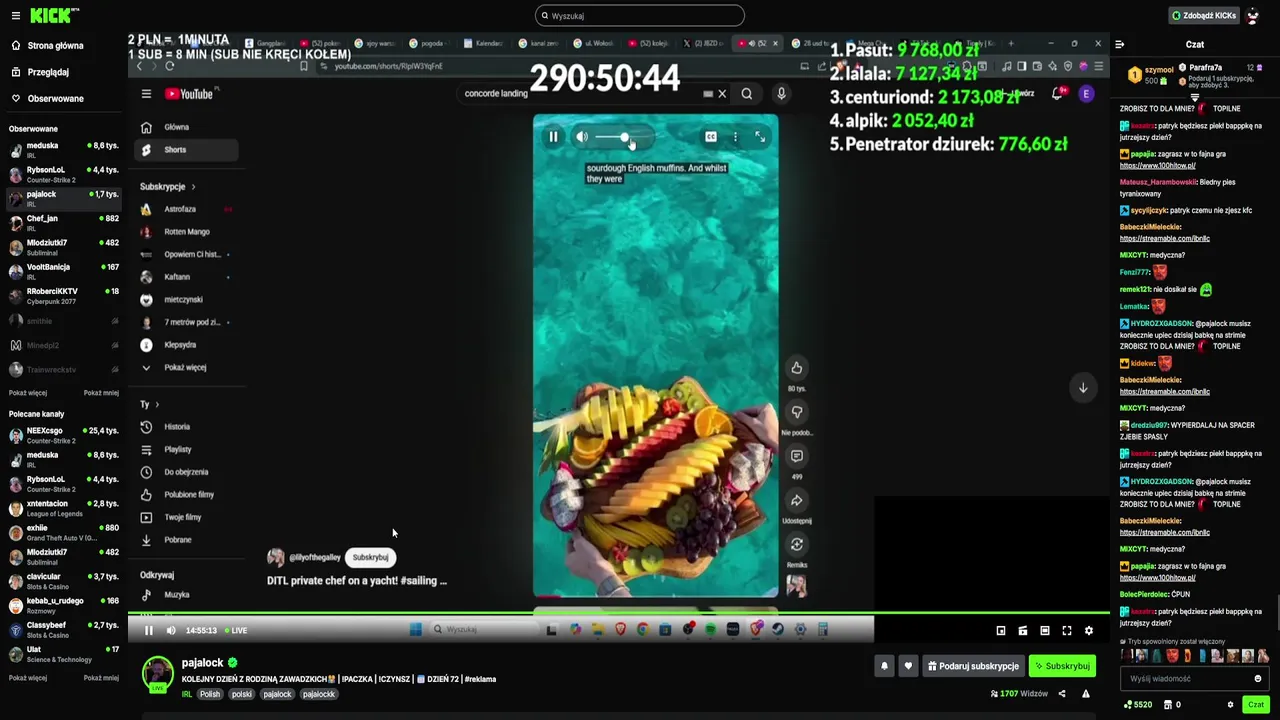Viewport: 1280px width, 720px height.
Task: Open YouTube Ty section chevron
Action: point(156,405)
